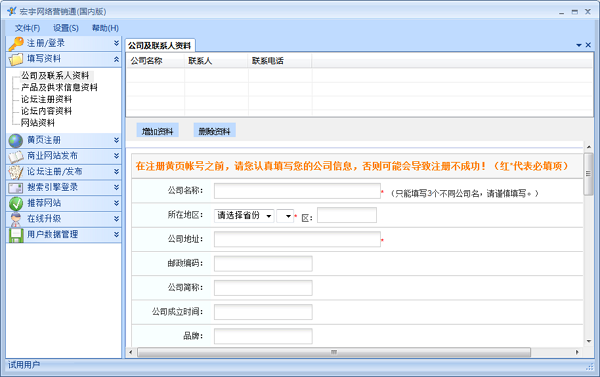
Task: Click the floppy disk icon beside 用户数据管理
Action: click(16, 235)
